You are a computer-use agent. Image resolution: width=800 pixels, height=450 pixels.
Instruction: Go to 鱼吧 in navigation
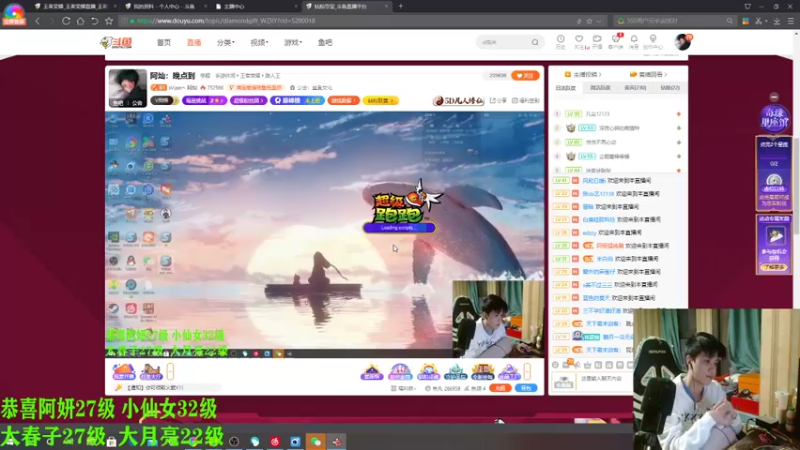click(x=325, y=42)
